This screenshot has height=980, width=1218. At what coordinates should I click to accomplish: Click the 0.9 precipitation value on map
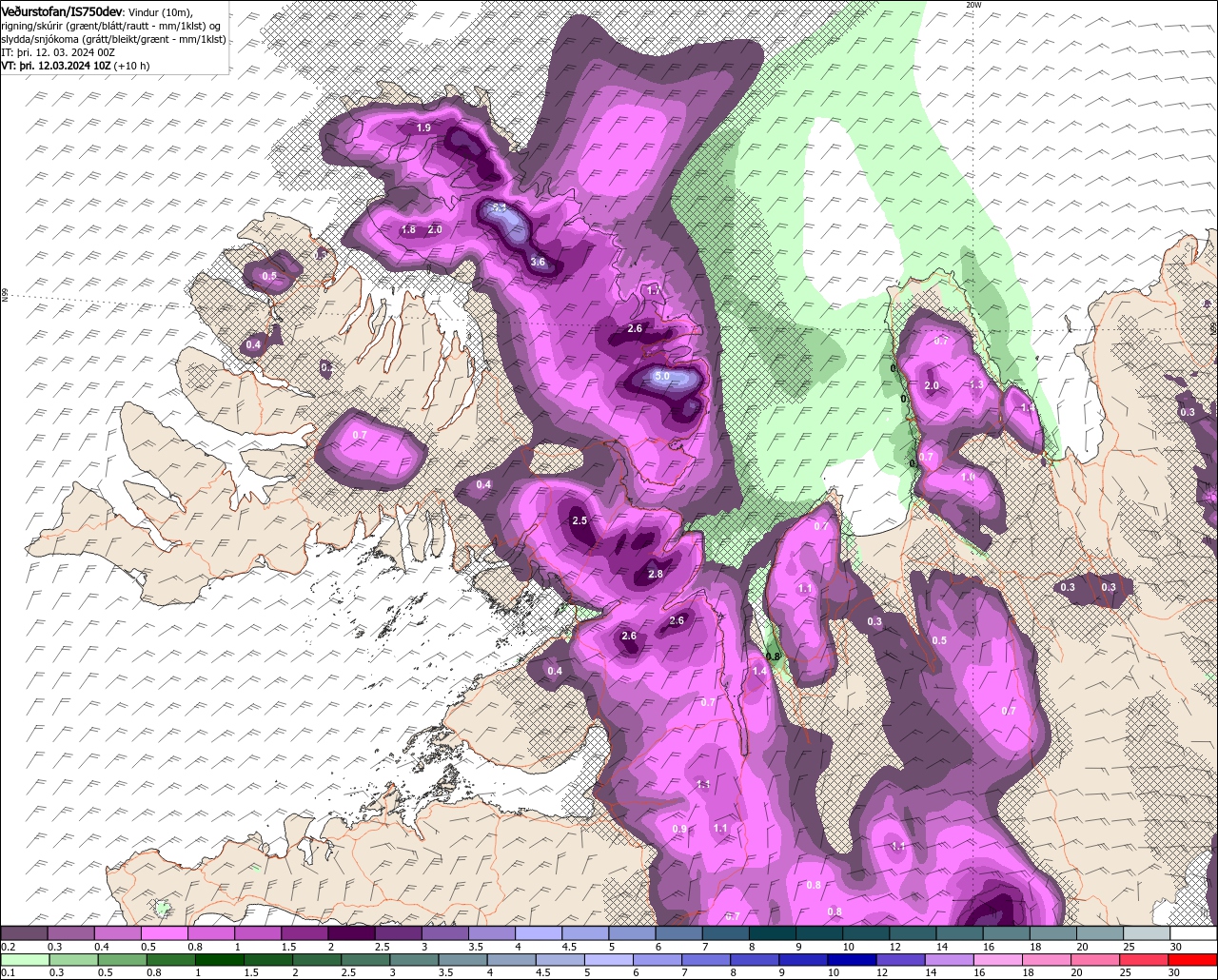(x=679, y=829)
